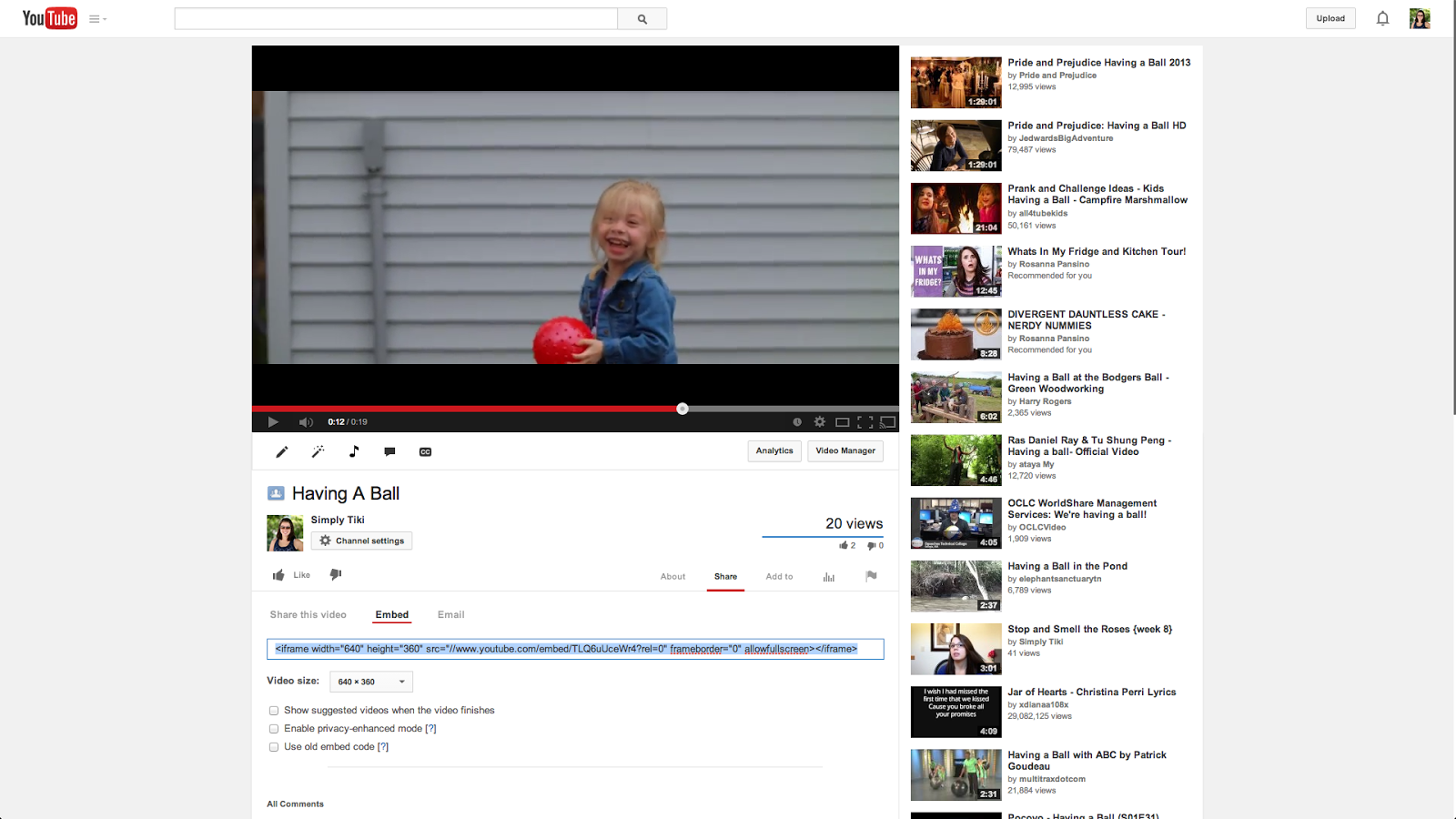Open Audio music note icon
This screenshot has width=1456, height=819.
(x=354, y=451)
